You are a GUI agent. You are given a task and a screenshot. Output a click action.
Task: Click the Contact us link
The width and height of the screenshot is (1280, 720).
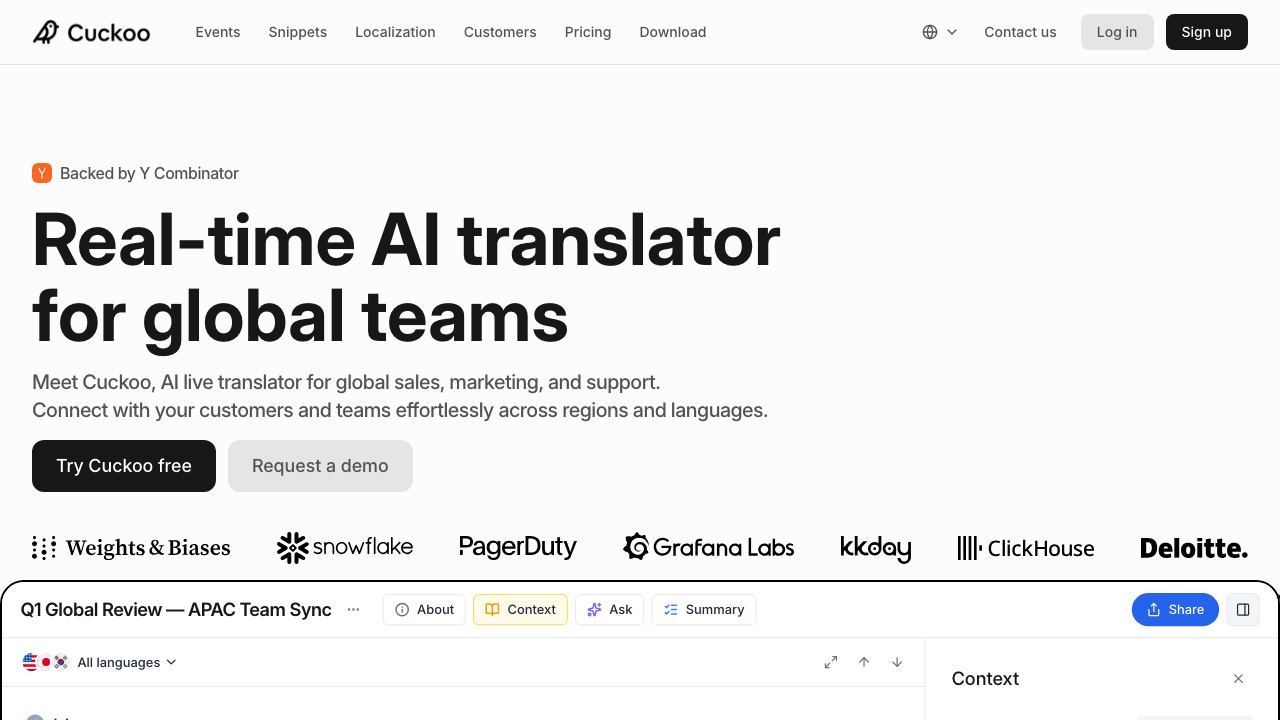(1020, 32)
